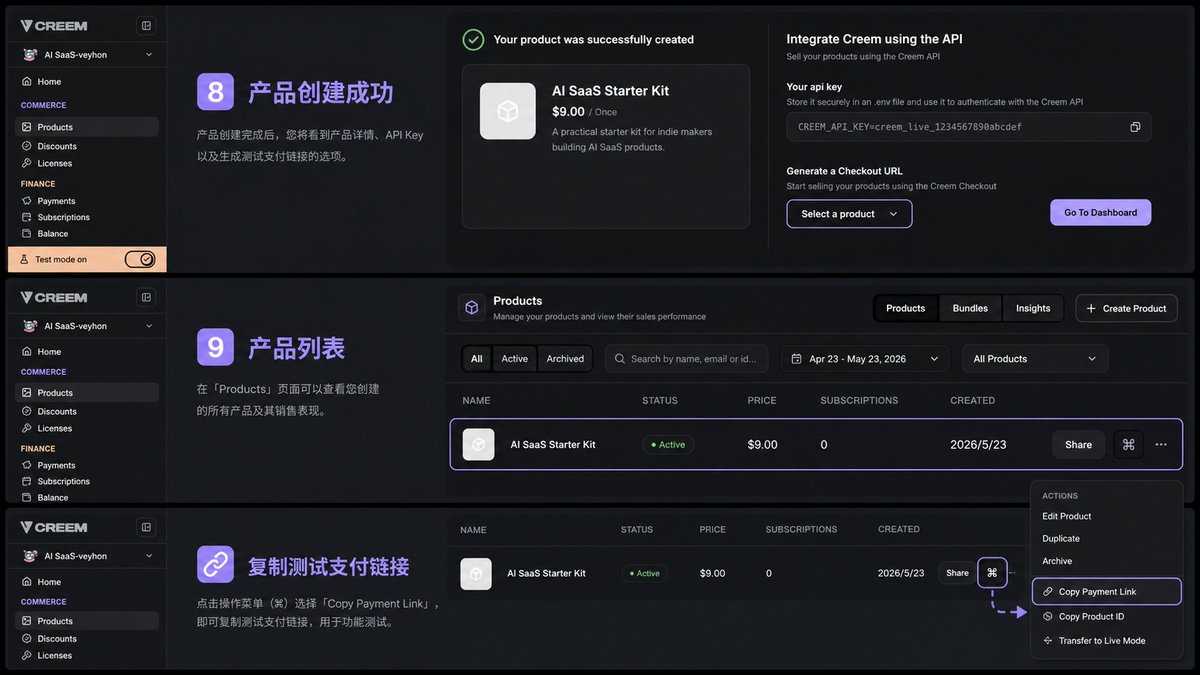1200x675 pixels.
Task: Copy the CREEM_API_KEY value with the copy icon
Action: click(x=1135, y=127)
